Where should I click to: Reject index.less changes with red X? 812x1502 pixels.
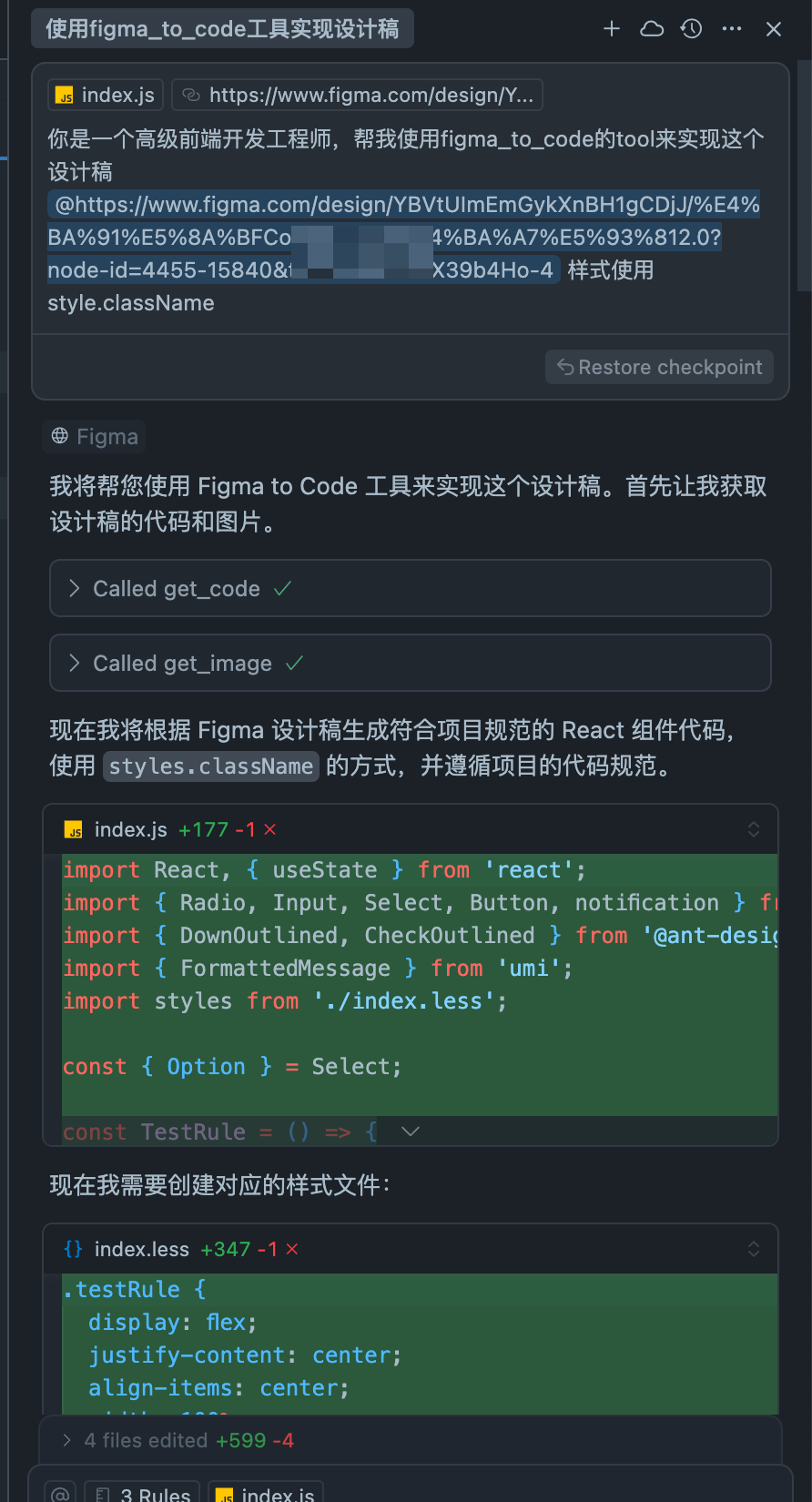pos(292,1250)
